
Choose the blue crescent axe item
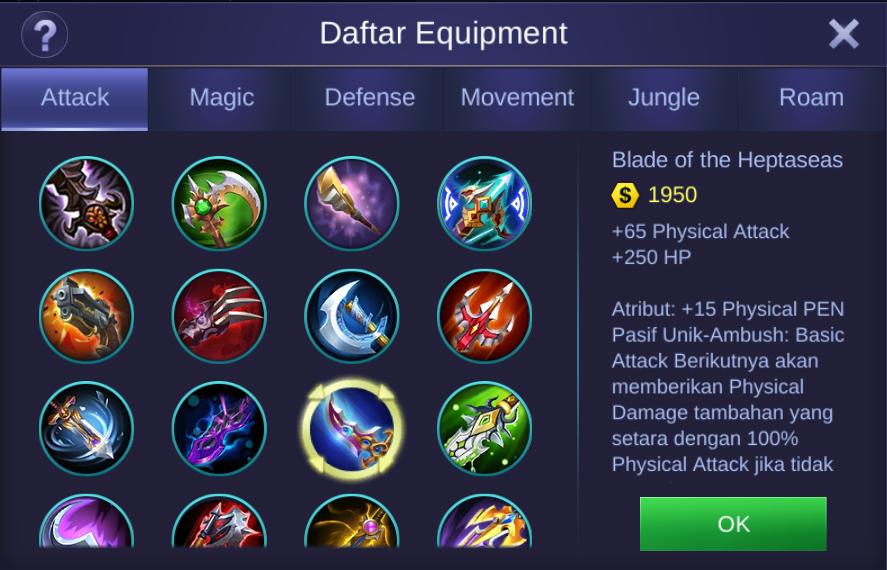351,316
